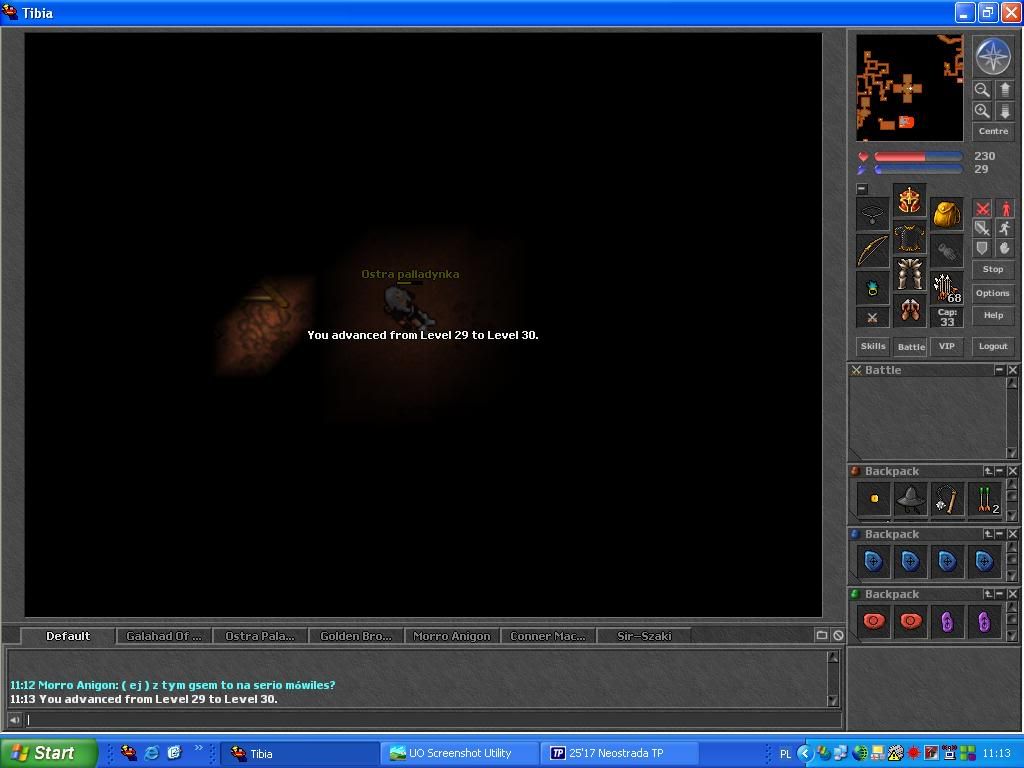Click the Logout button
This screenshot has height=768, width=1024.
pyautogui.click(x=993, y=346)
